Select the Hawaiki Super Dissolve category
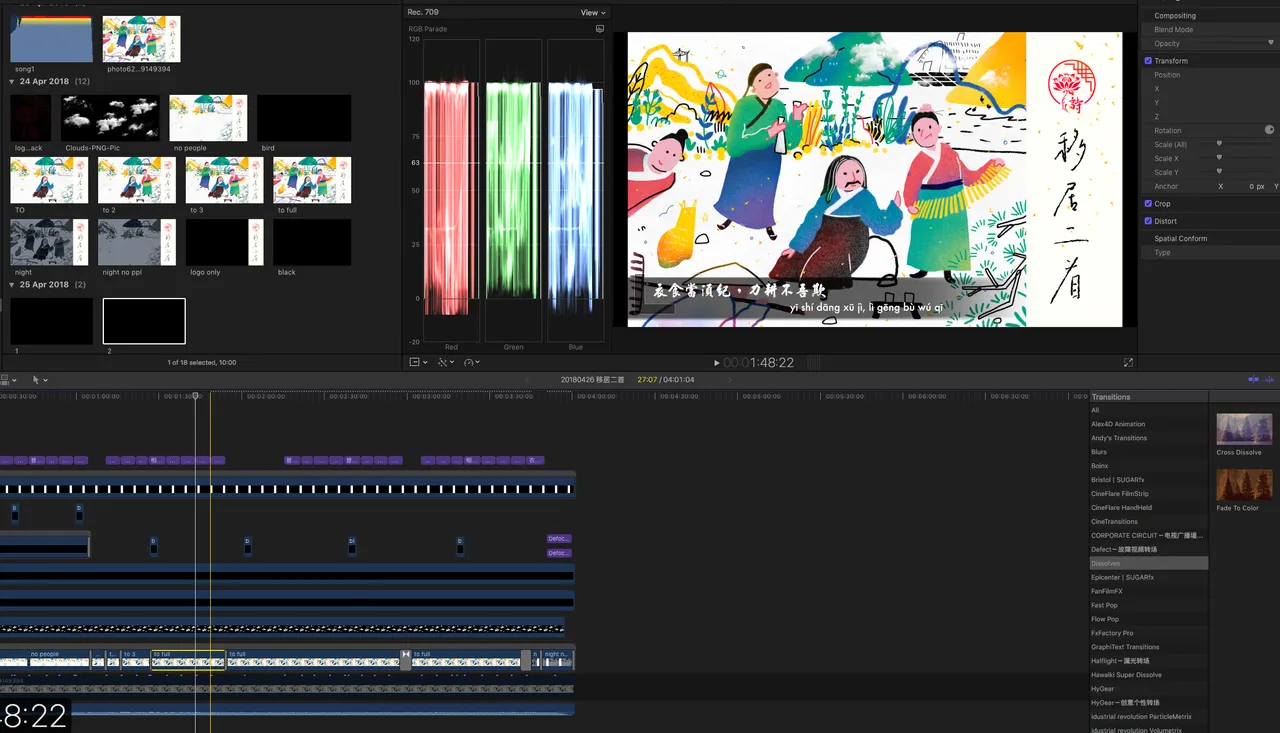Image resolution: width=1280 pixels, height=733 pixels. click(x=1149, y=675)
